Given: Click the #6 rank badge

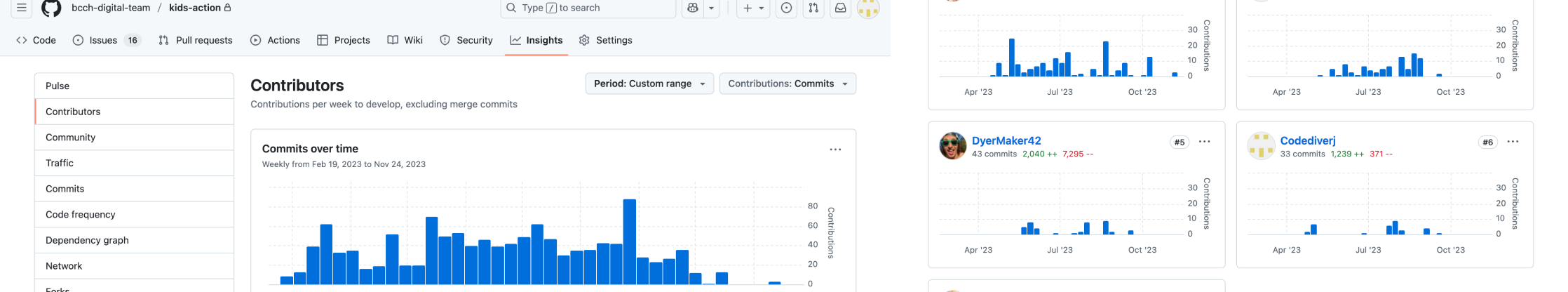Looking at the screenshot, I should pyautogui.click(x=1488, y=142).
